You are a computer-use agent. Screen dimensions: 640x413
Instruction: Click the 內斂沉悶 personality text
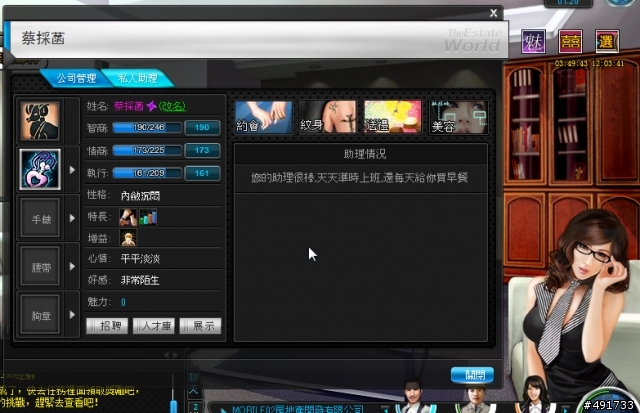[140, 196]
